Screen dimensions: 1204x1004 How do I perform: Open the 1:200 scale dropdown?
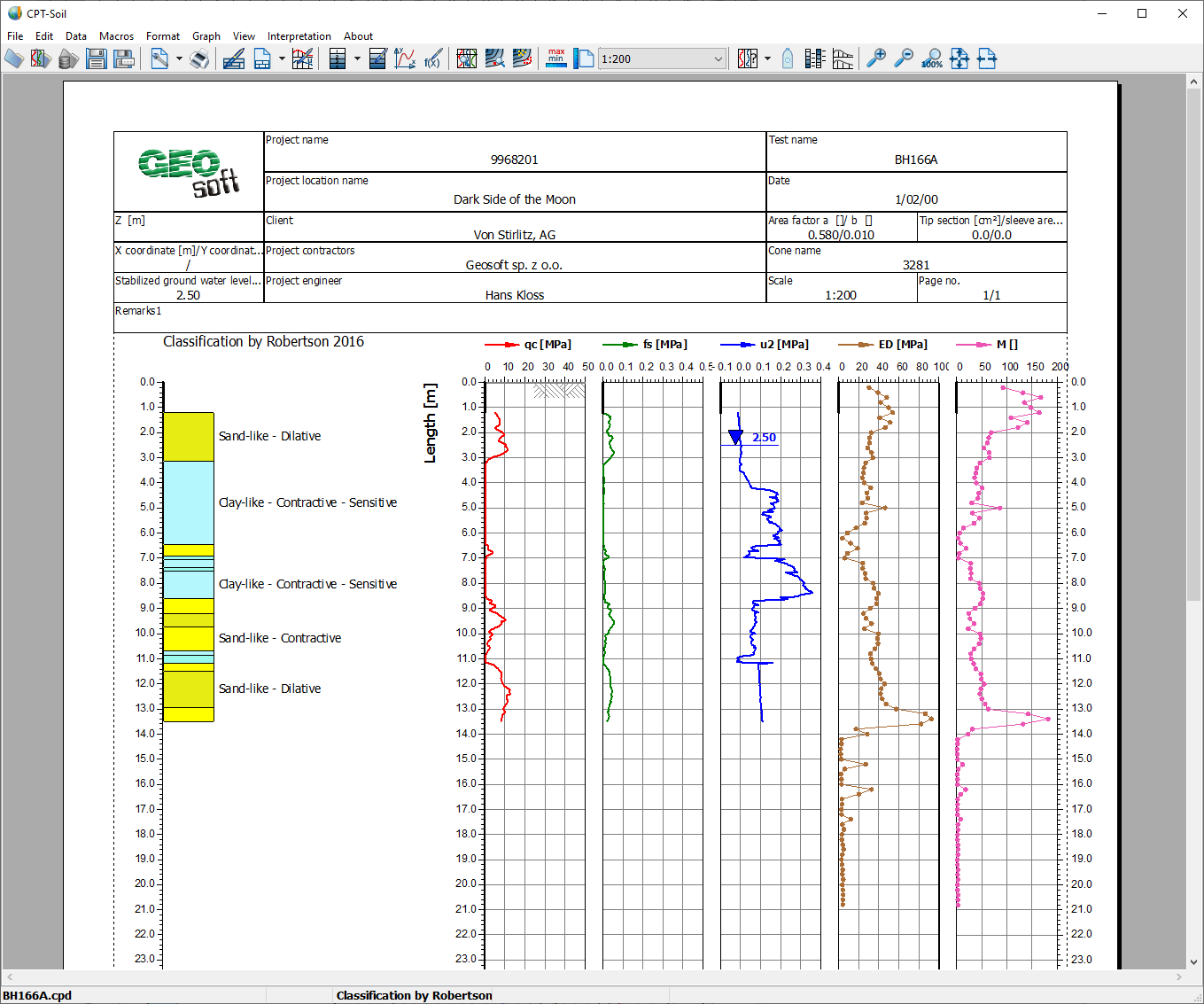point(718,59)
